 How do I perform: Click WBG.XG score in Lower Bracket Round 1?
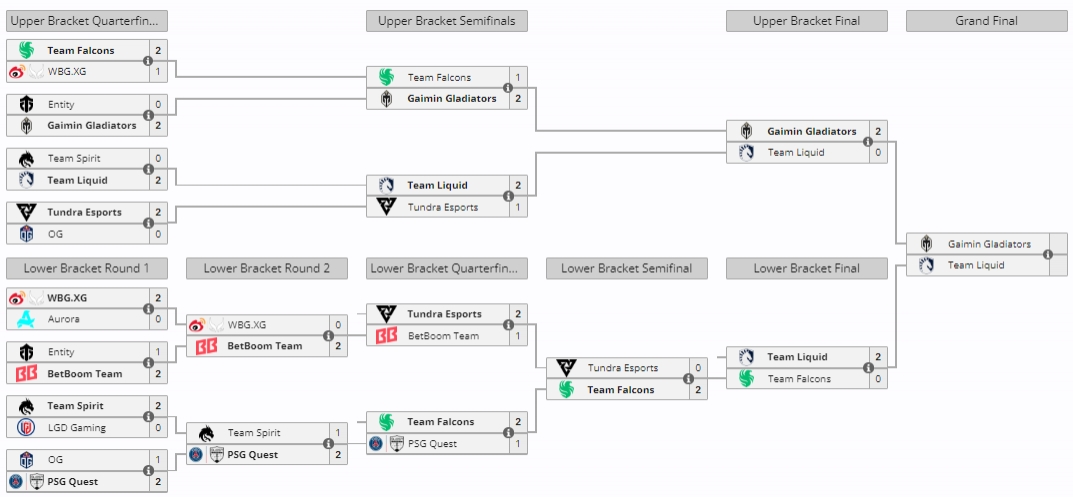(x=158, y=298)
